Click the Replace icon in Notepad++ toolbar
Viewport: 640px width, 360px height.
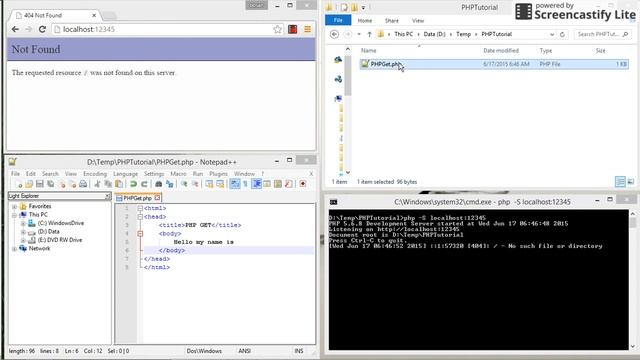169,184
